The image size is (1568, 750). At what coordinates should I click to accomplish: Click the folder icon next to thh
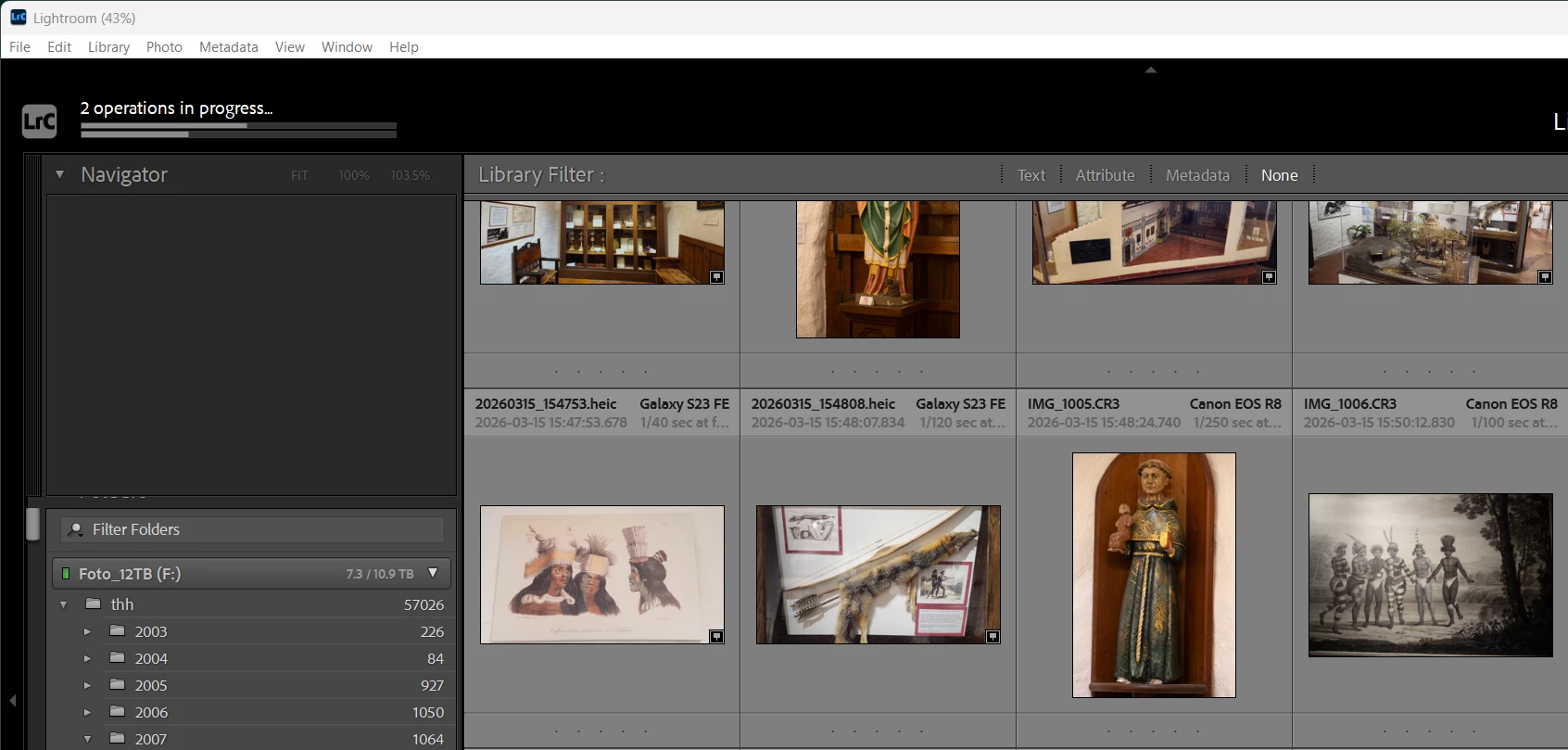click(x=93, y=604)
